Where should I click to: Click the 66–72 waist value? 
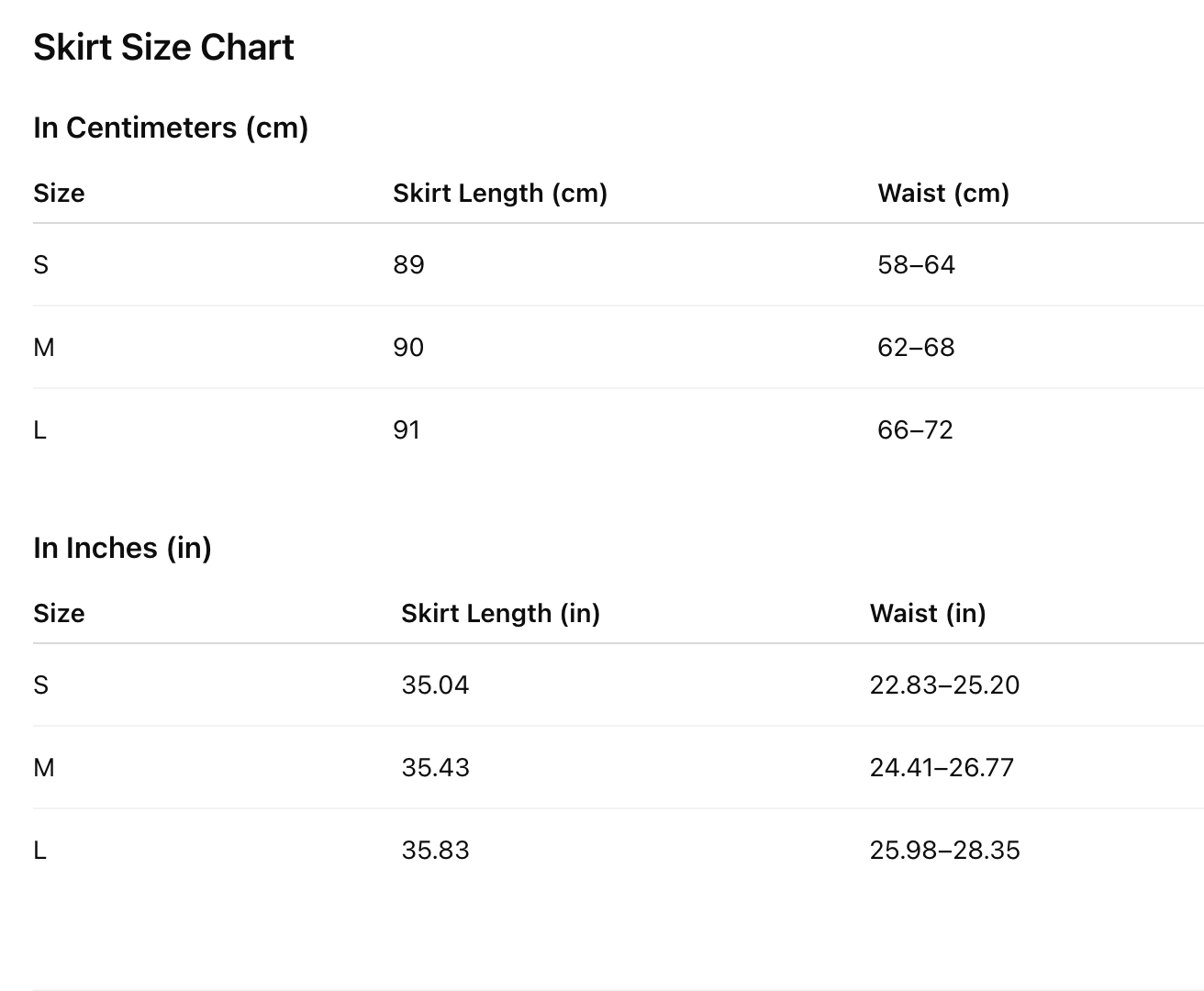click(915, 430)
